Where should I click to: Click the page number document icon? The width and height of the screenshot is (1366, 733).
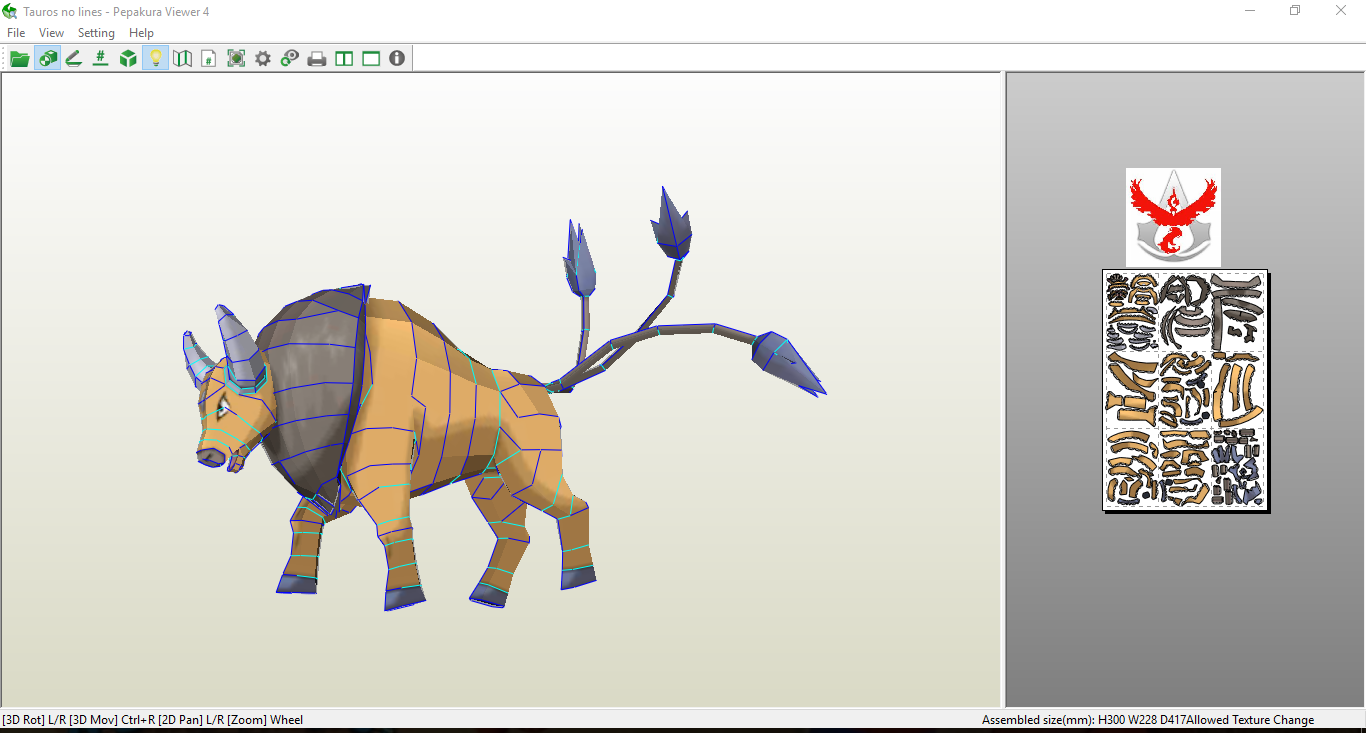pyautogui.click(x=208, y=58)
